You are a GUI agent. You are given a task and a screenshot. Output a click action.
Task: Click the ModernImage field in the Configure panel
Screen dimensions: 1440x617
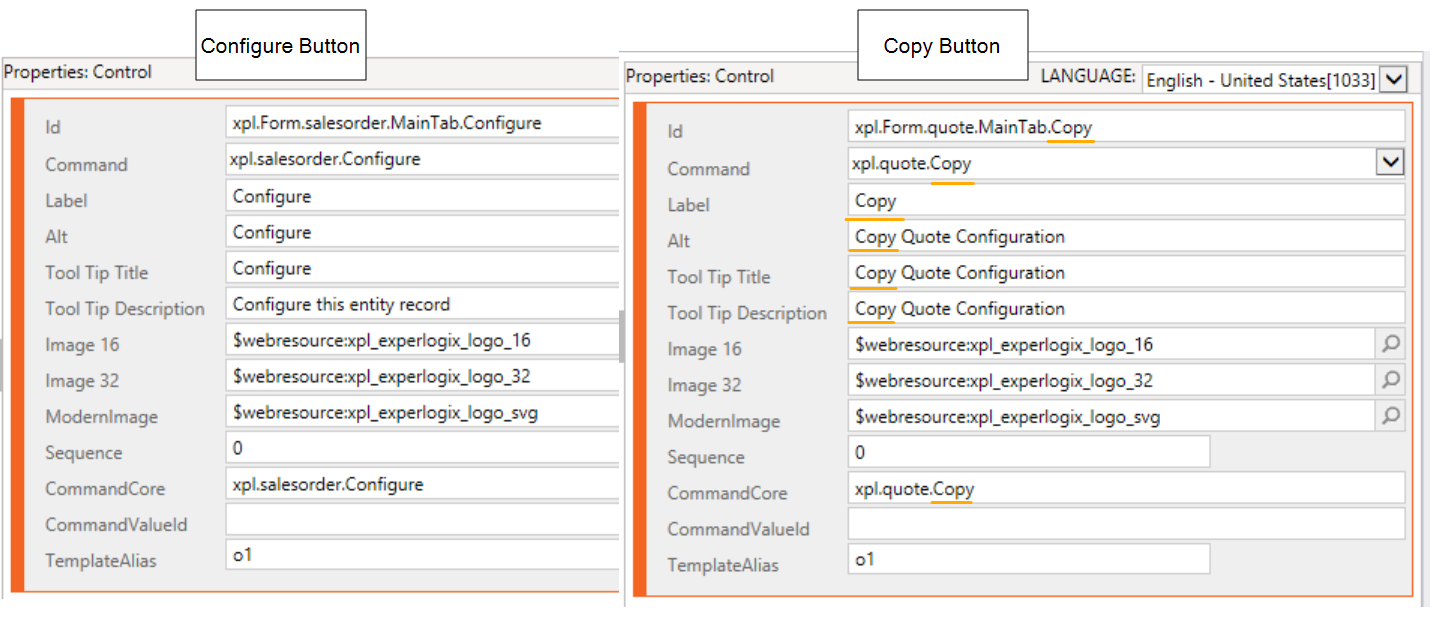click(x=422, y=412)
